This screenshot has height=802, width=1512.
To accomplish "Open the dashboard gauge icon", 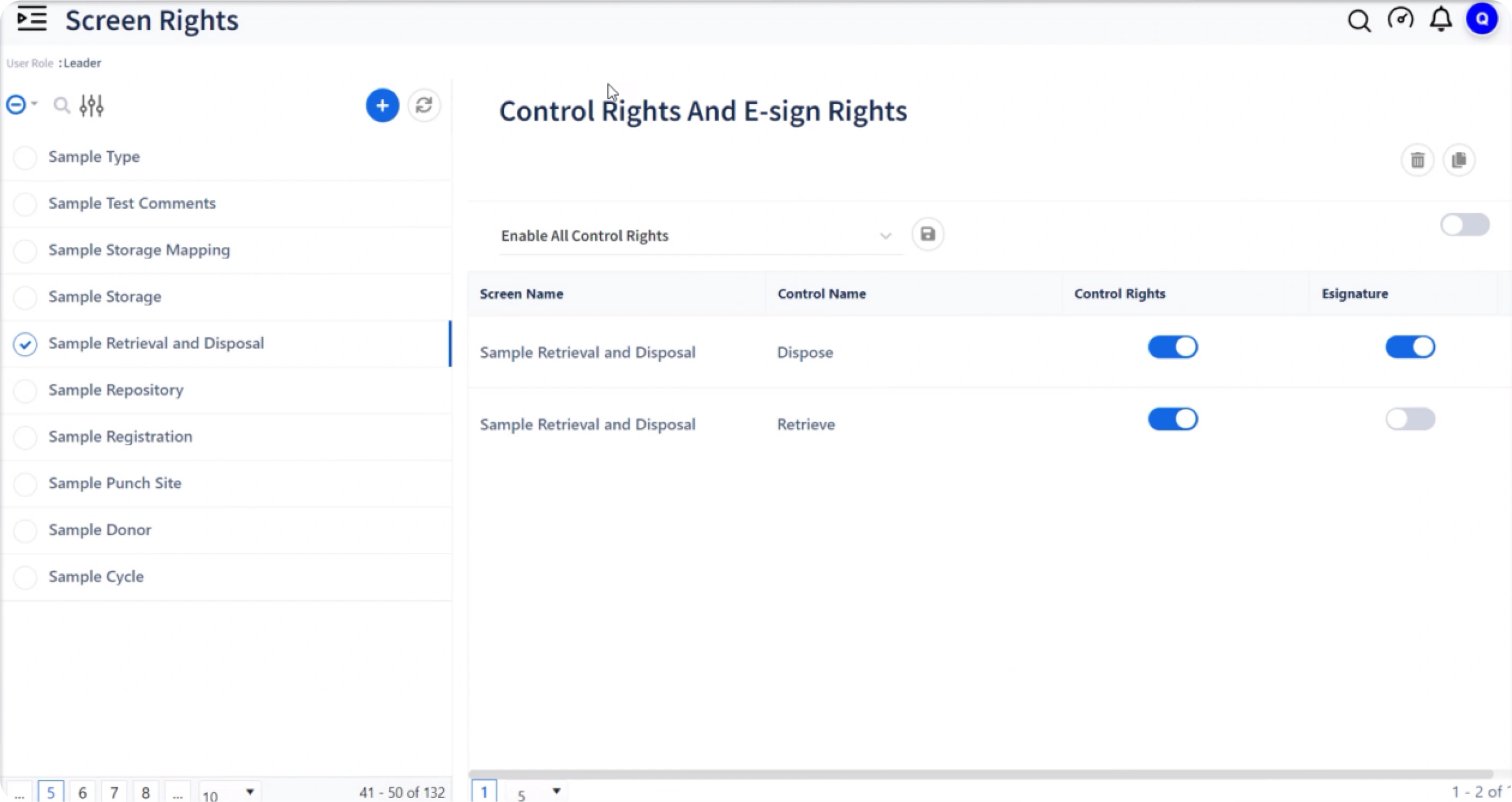I will point(1401,19).
